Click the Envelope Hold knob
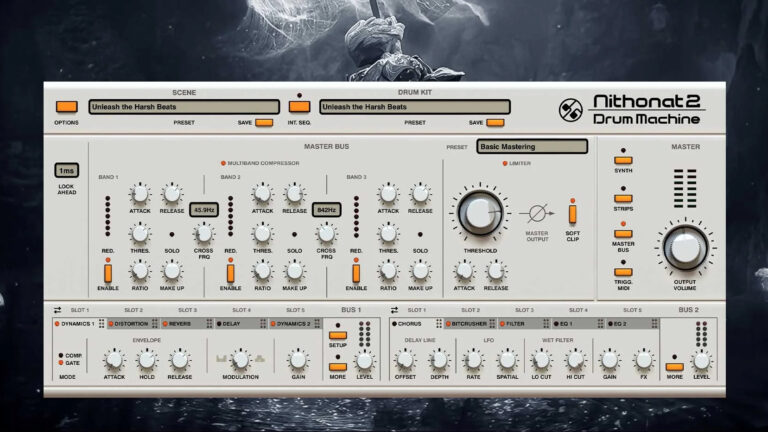 [x=146, y=360]
